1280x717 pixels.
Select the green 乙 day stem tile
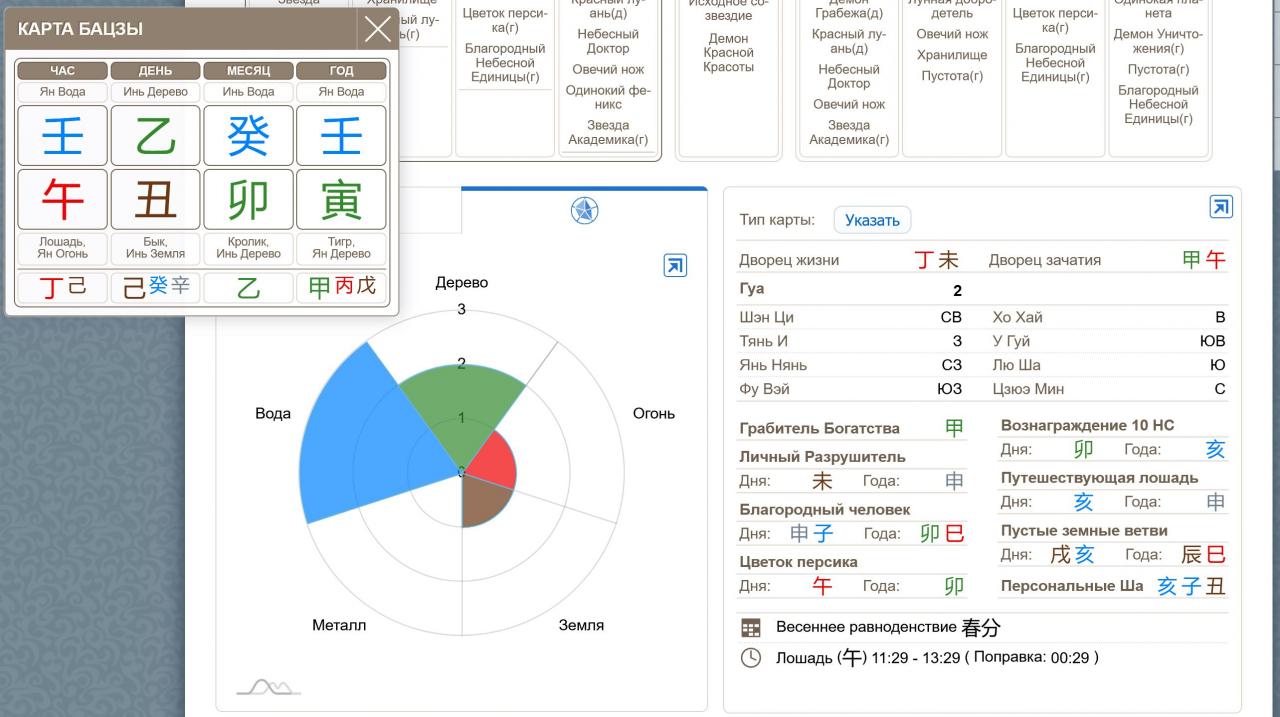(155, 135)
